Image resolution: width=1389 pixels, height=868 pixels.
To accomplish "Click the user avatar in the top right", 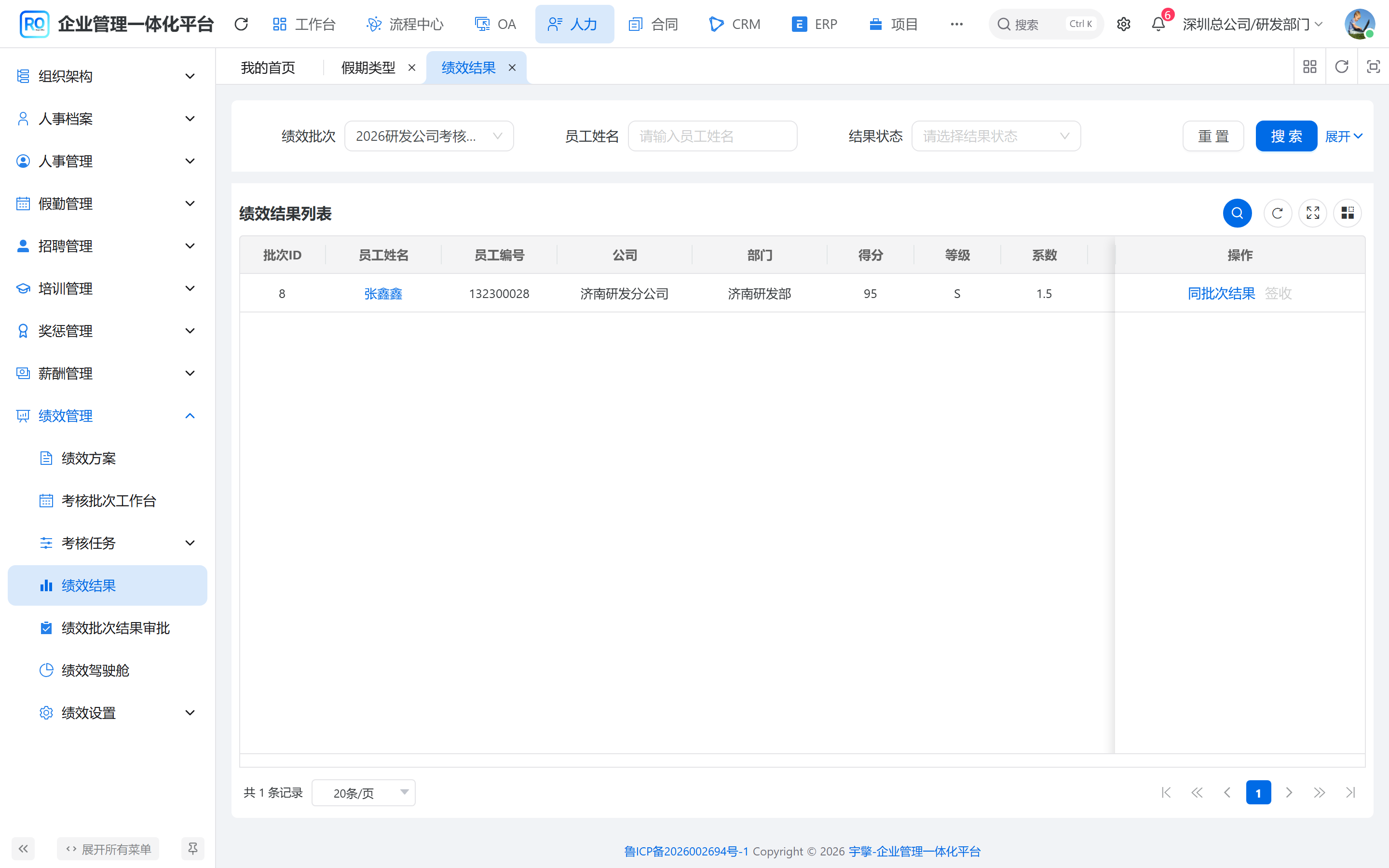I will 1359,24.
